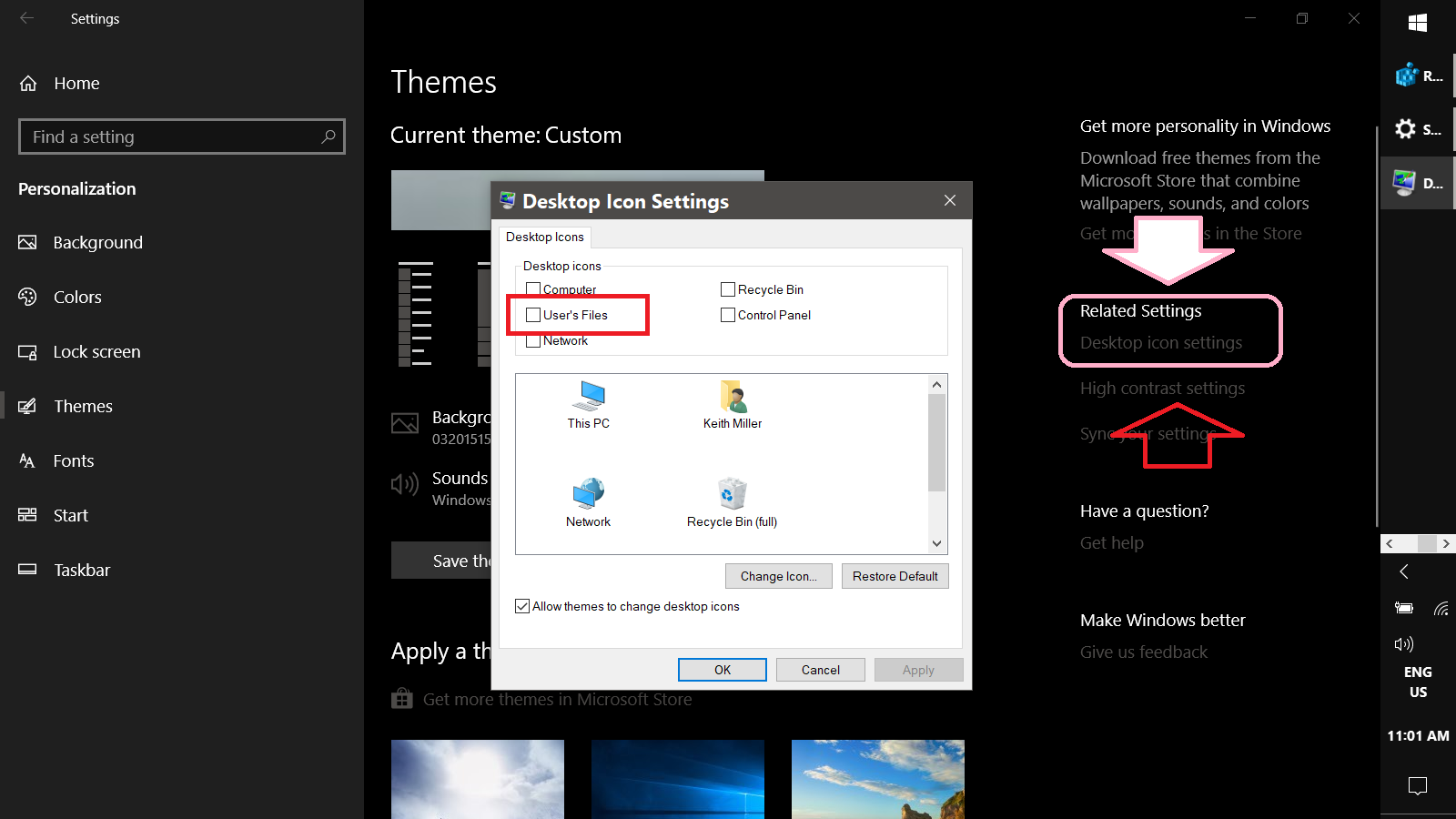The height and width of the screenshot is (819, 1456).
Task: Click the volume speaker tray icon
Action: pos(1403,644)
